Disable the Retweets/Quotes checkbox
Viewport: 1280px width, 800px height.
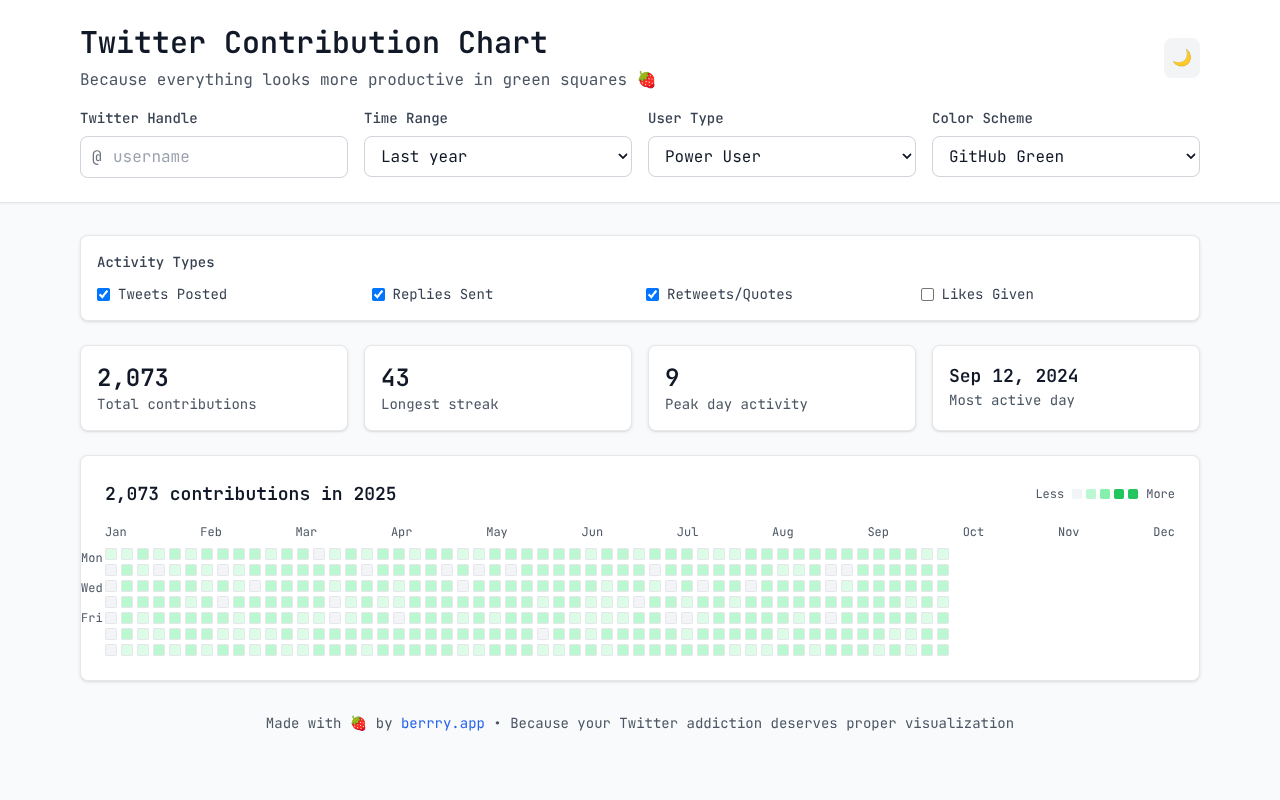[652, 294]
